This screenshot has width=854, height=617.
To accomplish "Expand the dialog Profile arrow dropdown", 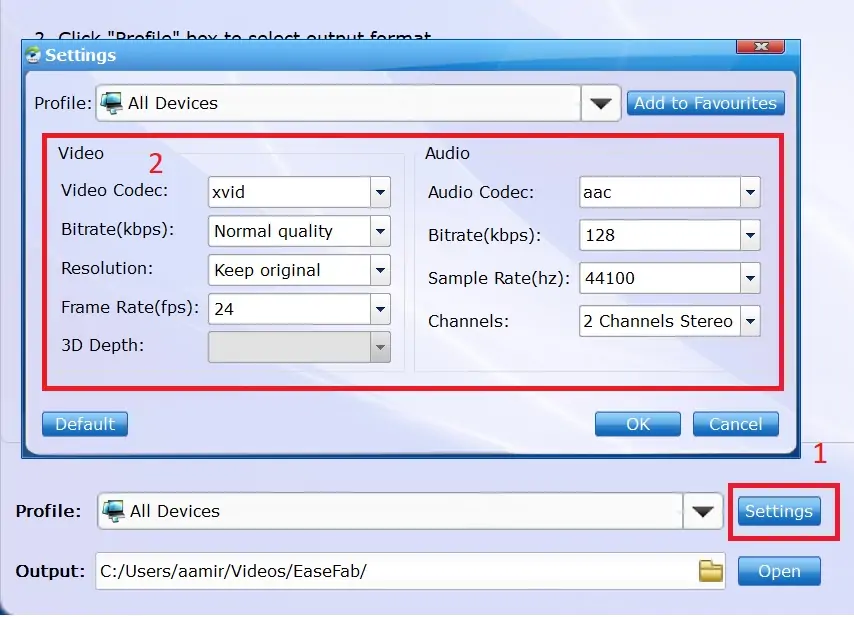I will pos(600,103).
